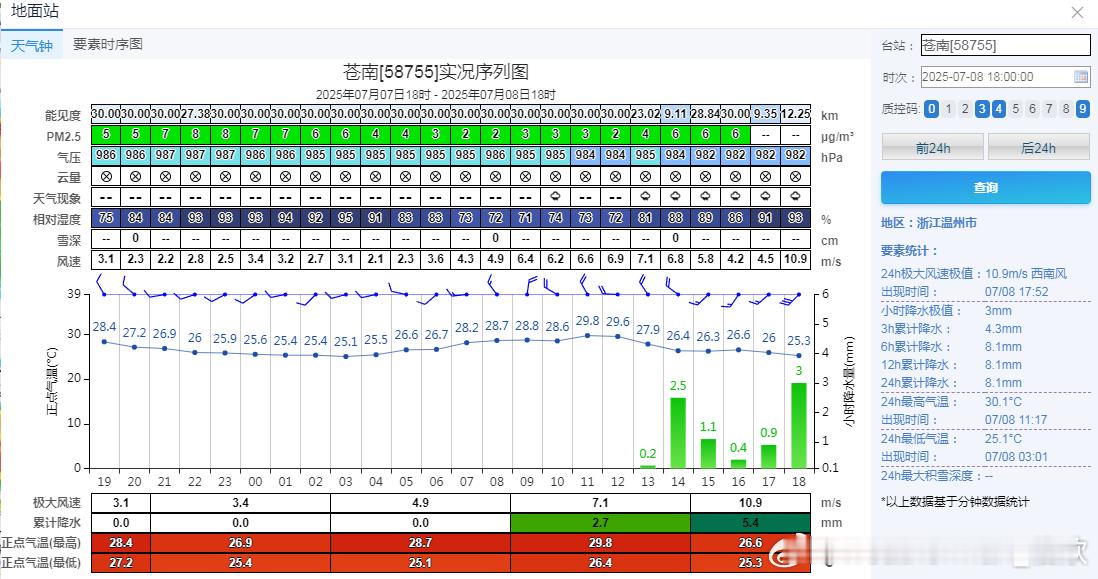Click the occurrence time 07/08 17:52
The height and width of the screenshot is (579, 1098).
coord(1017,292)
